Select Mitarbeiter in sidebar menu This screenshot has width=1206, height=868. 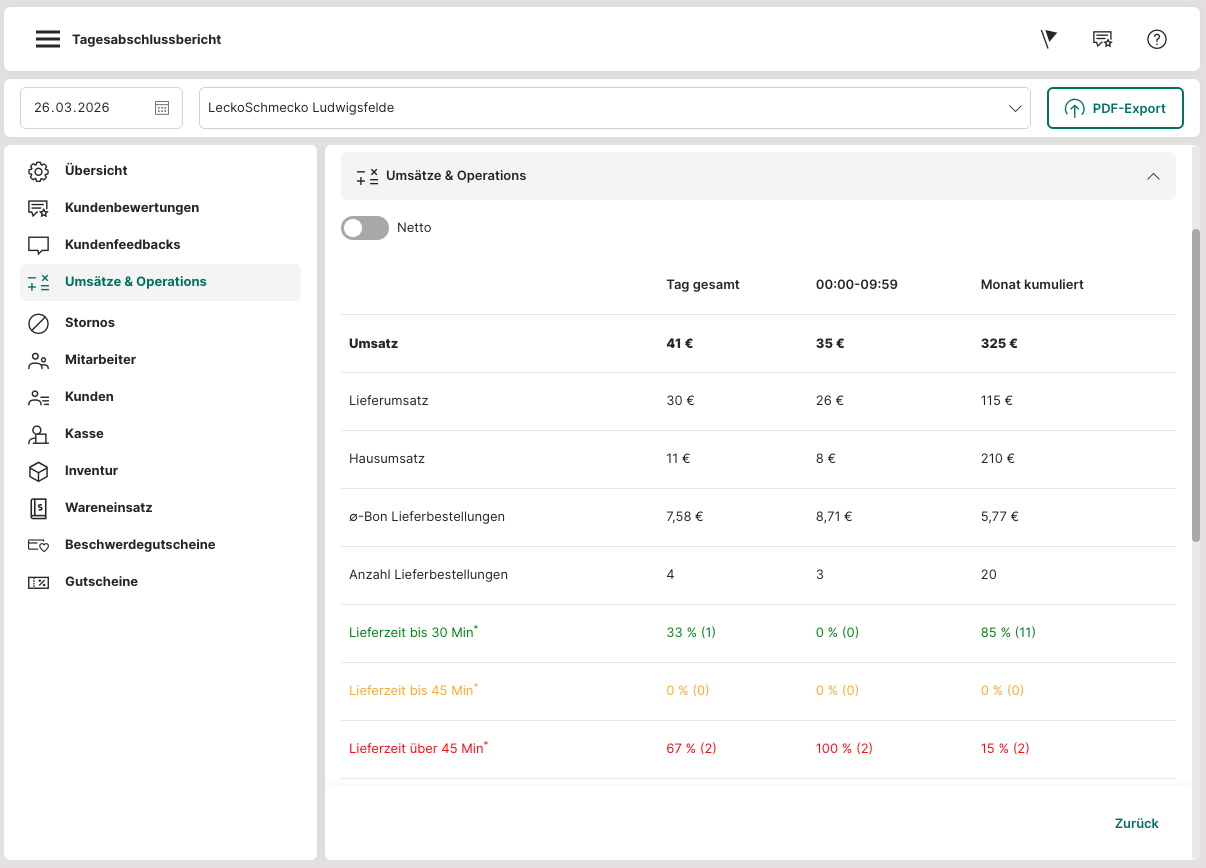tap(100, 360)
